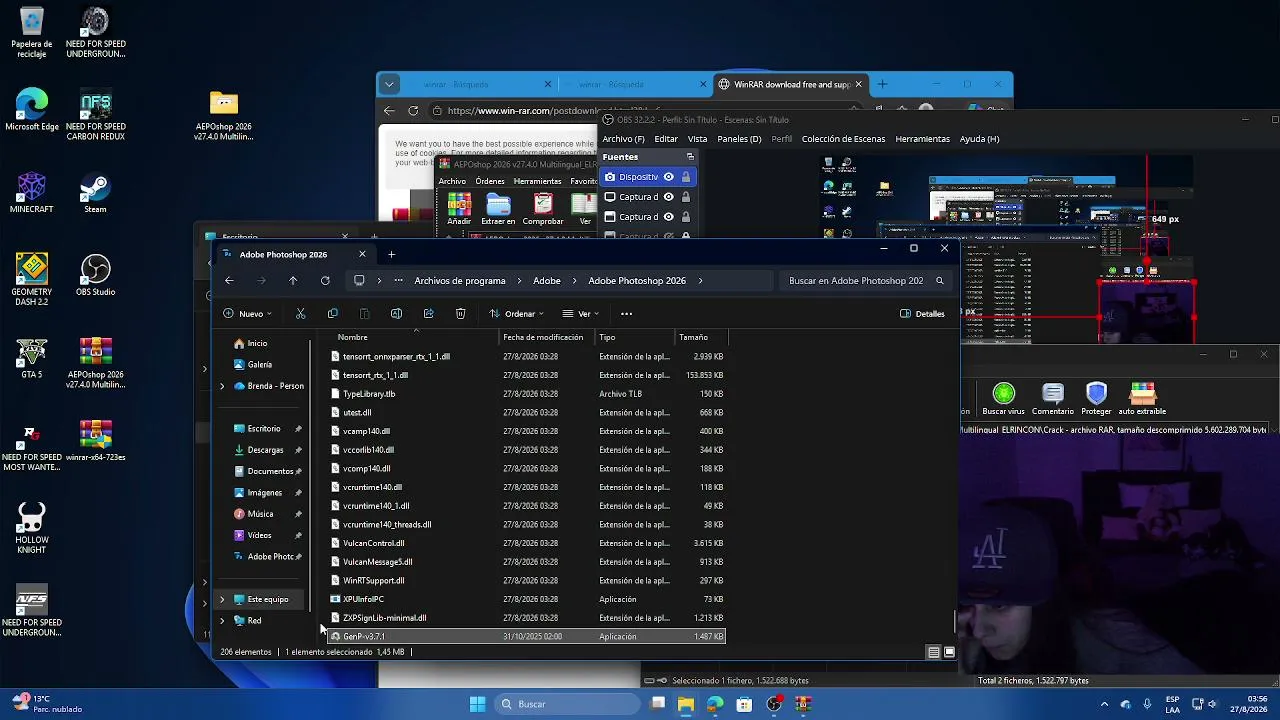The width and height of the screenshot is (1280, 720).
Task: Select Need for Speed Carbon Redux shortcut
Action: point(95,116)
